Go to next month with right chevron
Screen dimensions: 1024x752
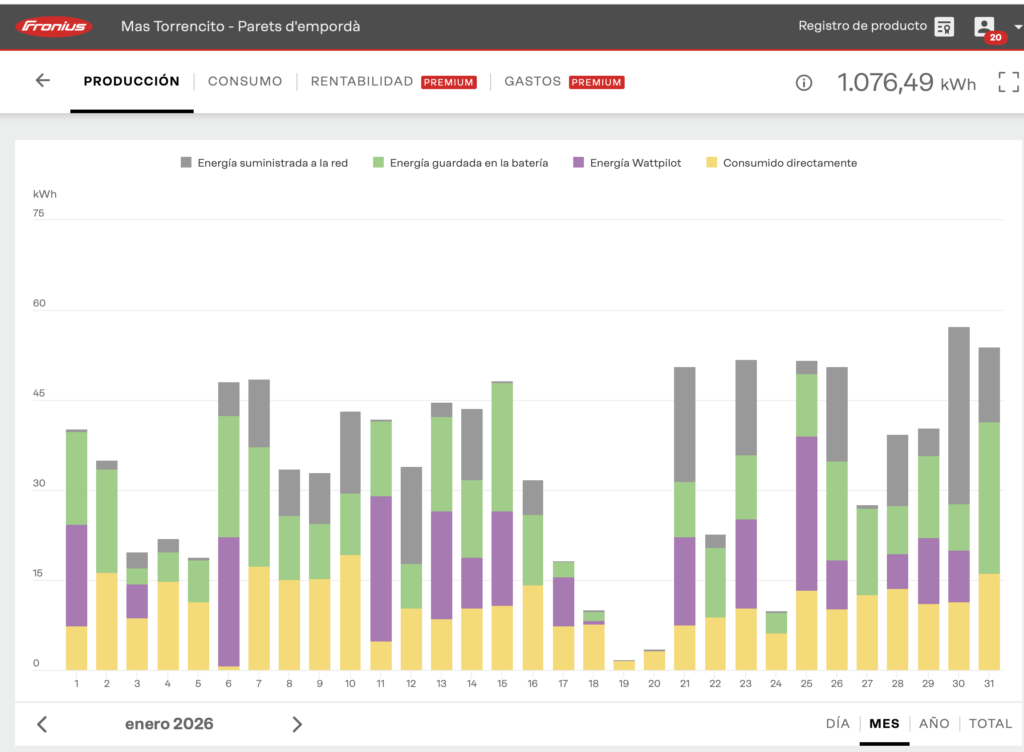point(297,724)
